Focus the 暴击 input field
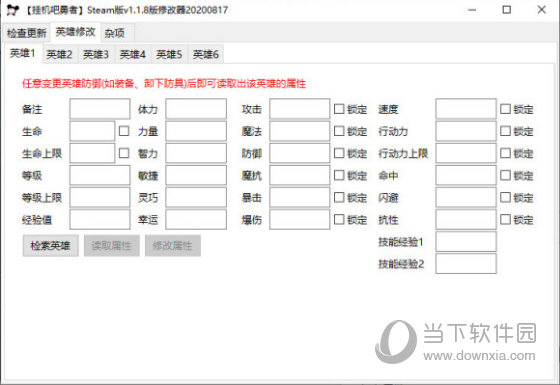The height and width of the screenshot is (385, 560). click(300, 198)
